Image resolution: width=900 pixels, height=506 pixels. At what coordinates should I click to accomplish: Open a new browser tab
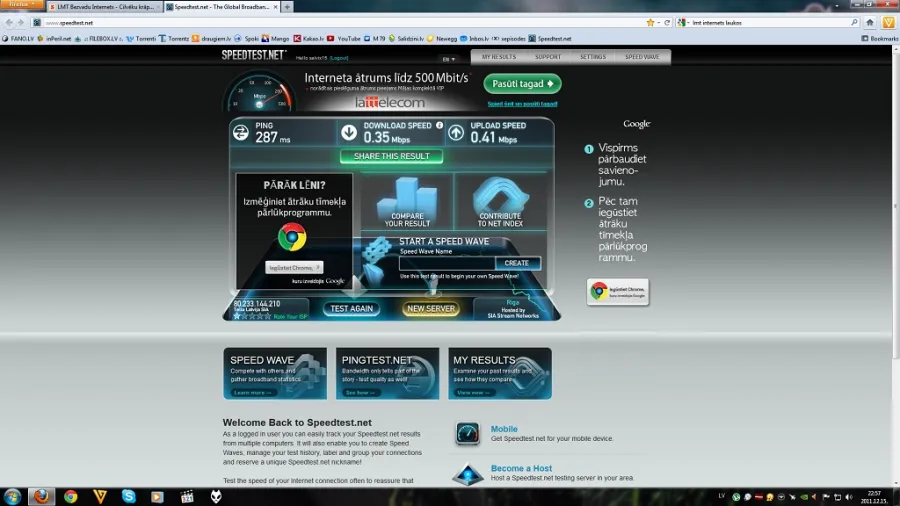287,7
